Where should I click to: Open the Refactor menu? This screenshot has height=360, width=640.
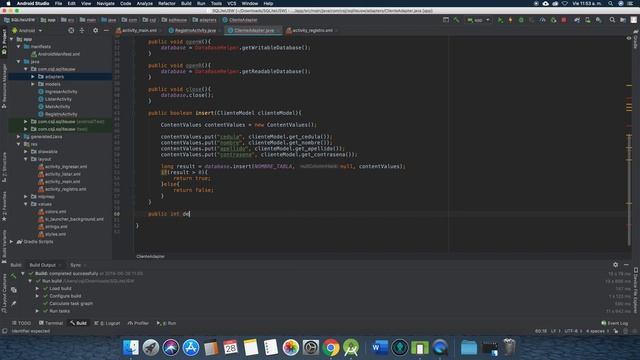[x=167, y=3]
